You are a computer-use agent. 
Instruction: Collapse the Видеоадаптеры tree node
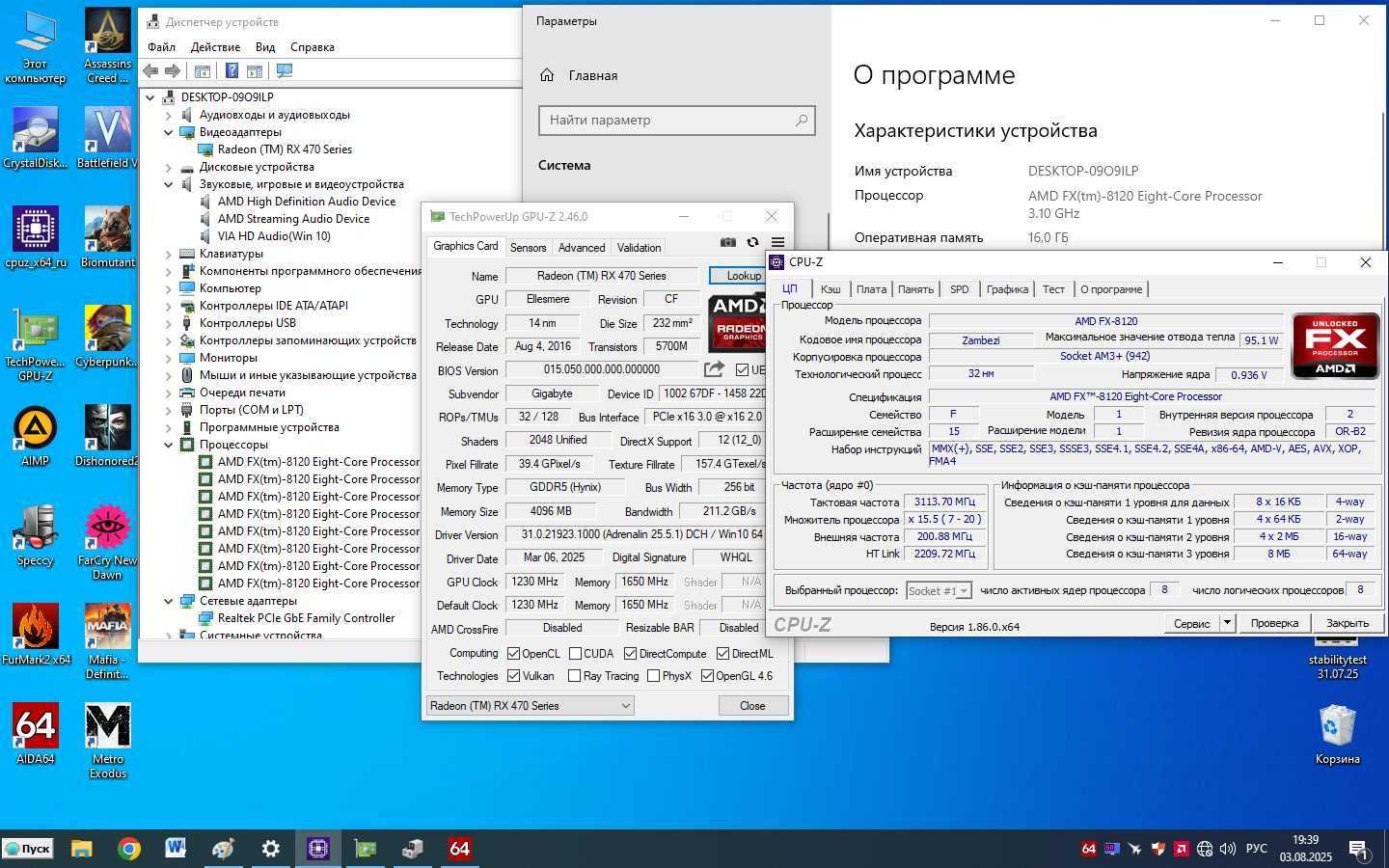(x=169, y=132)
